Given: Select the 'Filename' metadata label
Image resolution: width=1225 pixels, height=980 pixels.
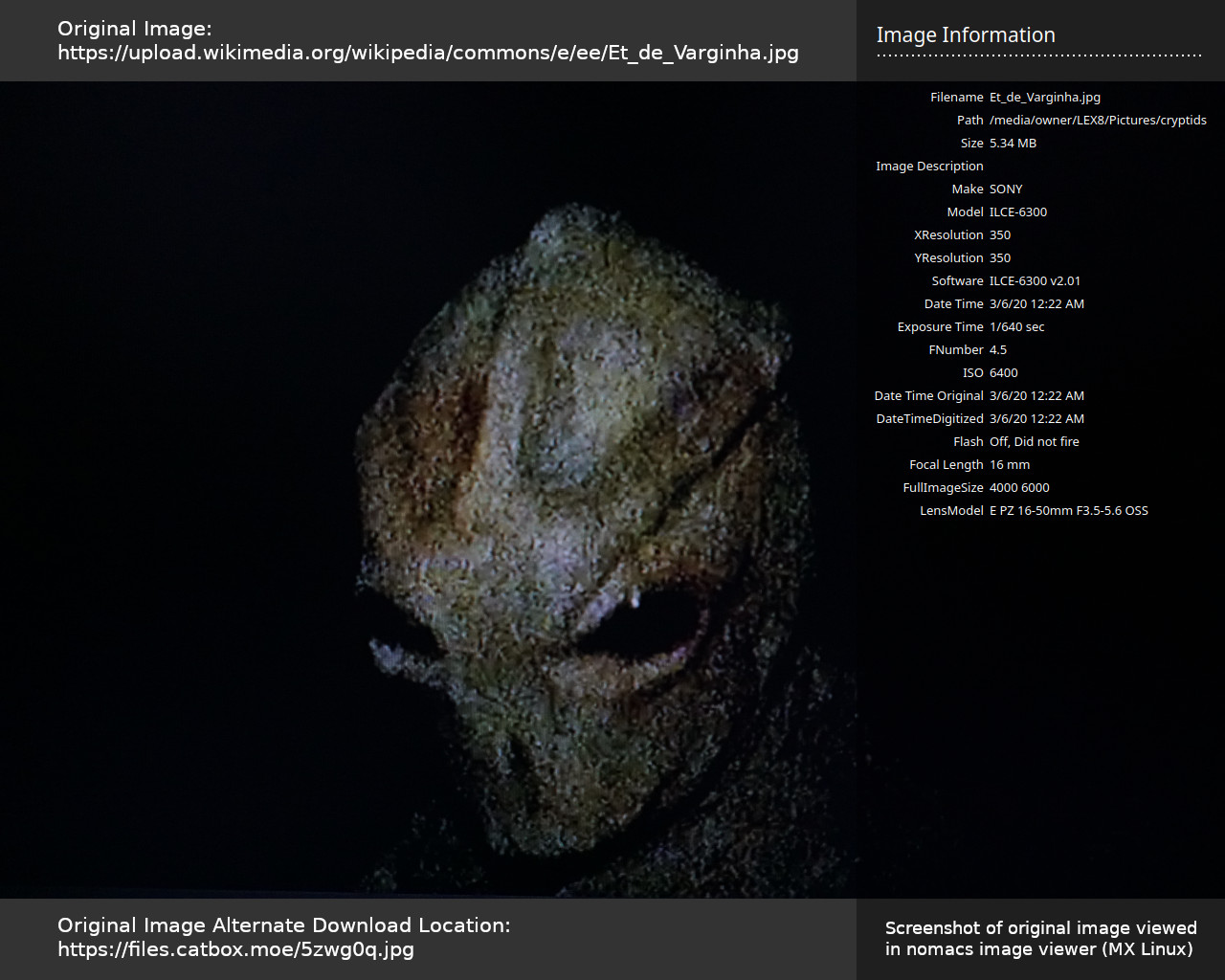Looking at the screenshot, I should click(x=957, y=98).
